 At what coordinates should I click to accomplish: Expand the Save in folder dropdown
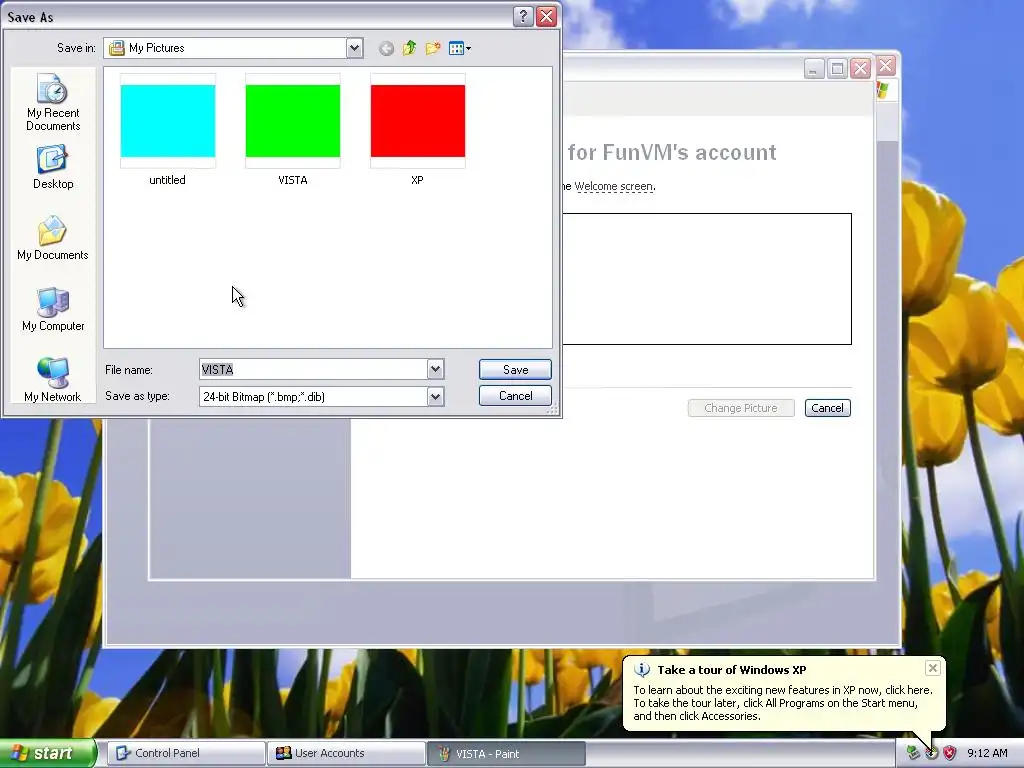[x=355, y=48]
